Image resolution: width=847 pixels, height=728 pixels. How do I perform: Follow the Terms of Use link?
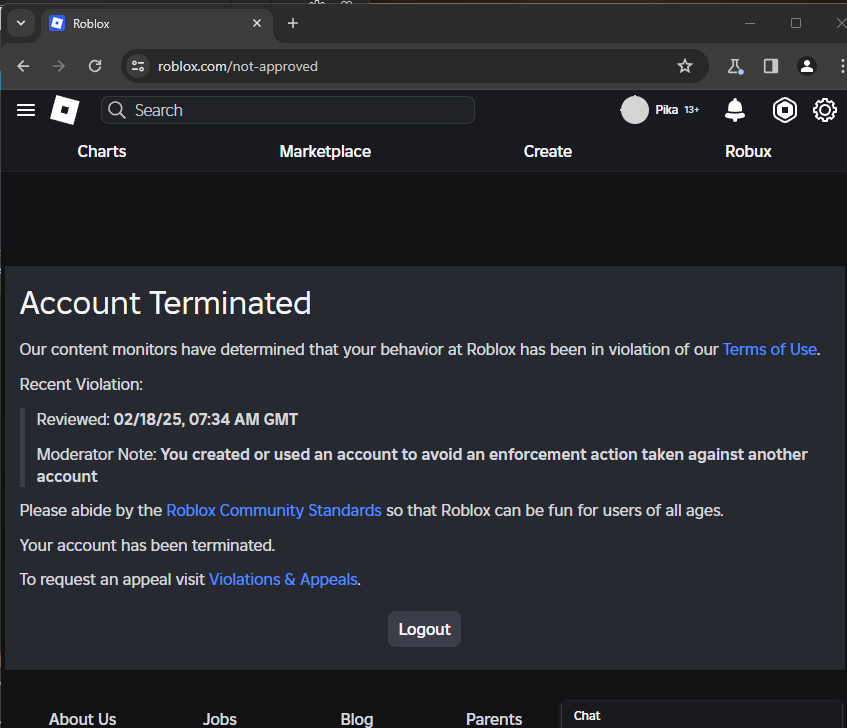[x=770, y=349]
